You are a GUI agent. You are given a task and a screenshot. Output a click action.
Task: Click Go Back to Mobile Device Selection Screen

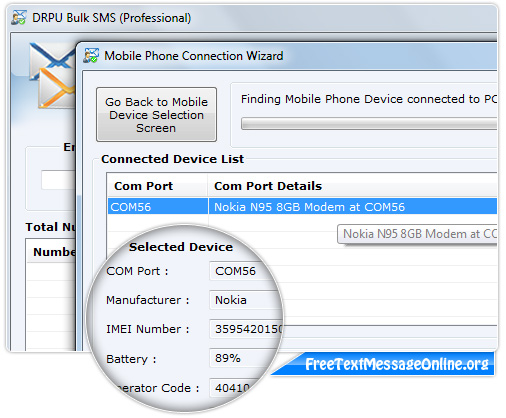point(156,115)
